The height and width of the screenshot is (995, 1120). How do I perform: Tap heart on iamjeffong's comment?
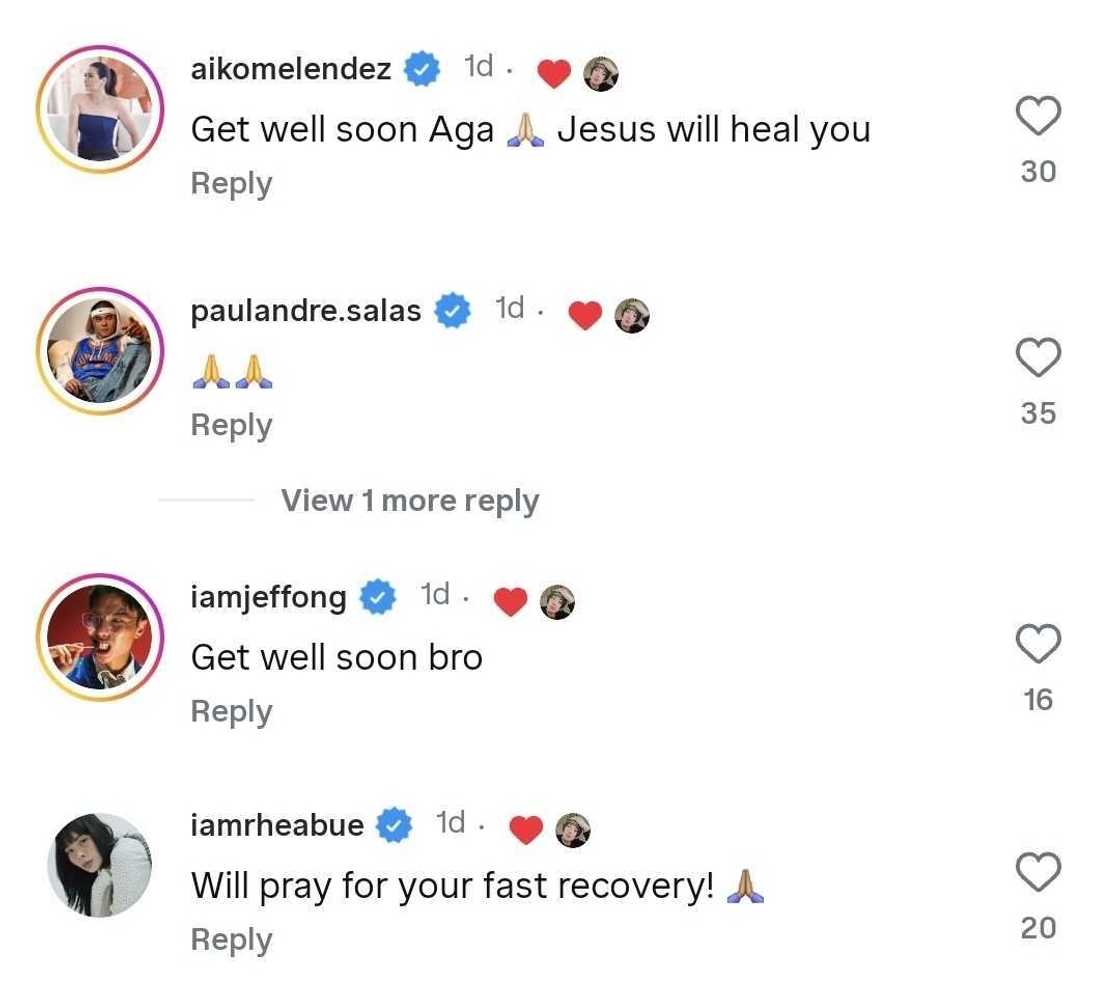pos(1038,644)
